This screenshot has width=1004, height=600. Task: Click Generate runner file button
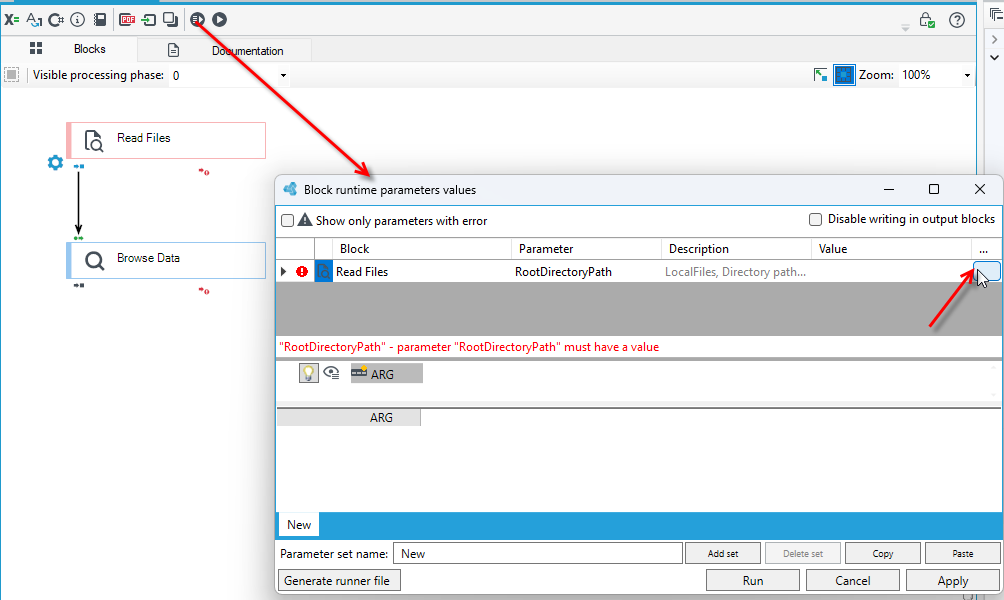339,581
